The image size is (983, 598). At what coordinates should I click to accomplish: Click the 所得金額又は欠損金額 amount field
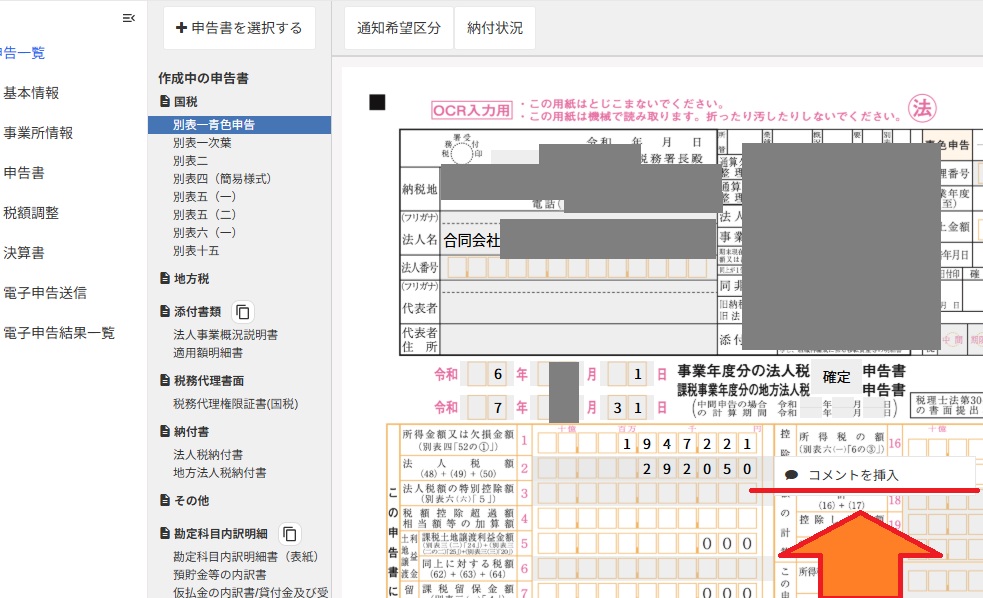[x=647, y=443]
